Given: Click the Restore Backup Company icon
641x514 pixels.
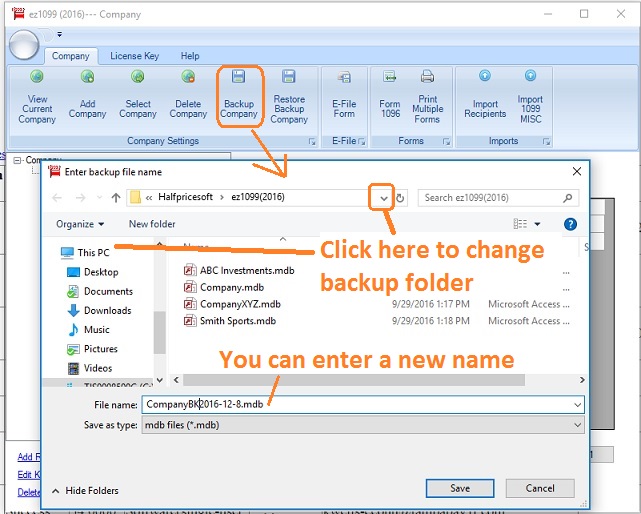Looking at the screenshot, I should pos(289,77).
